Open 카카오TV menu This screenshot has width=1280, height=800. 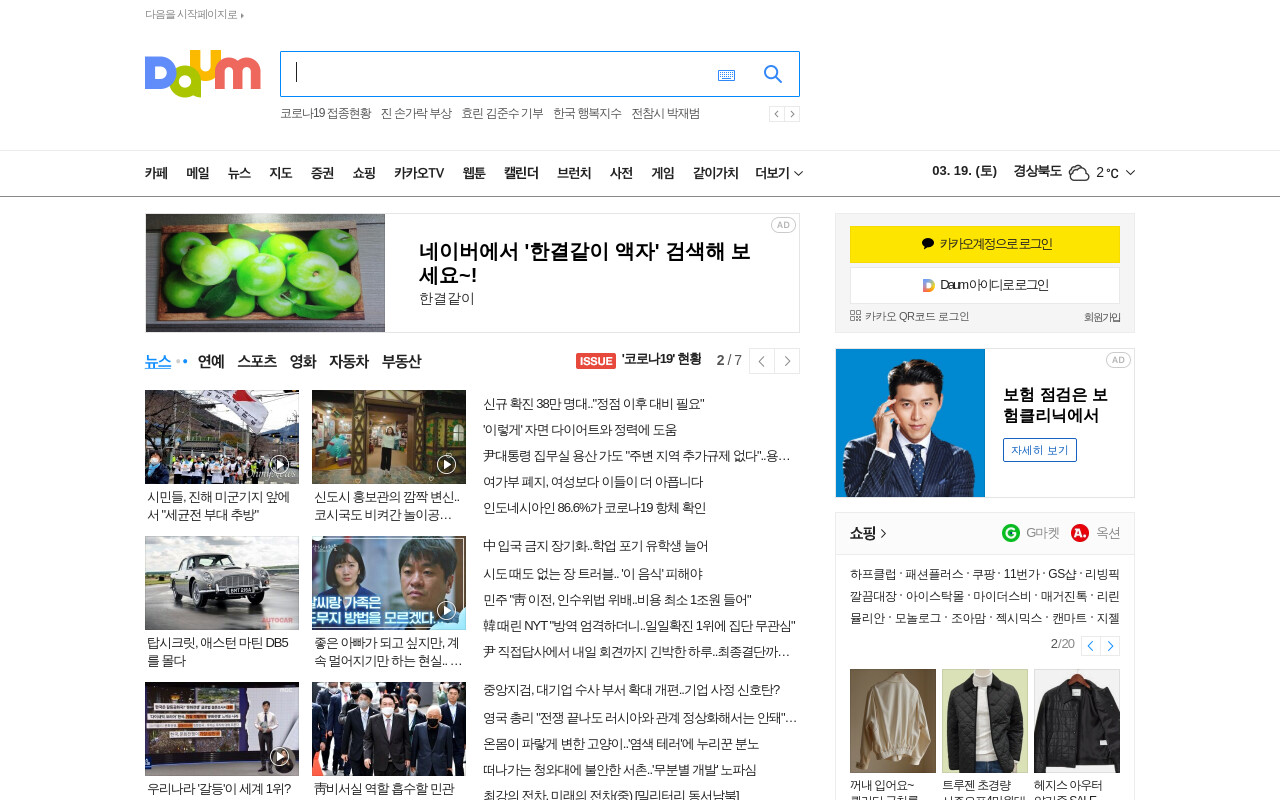419,173
